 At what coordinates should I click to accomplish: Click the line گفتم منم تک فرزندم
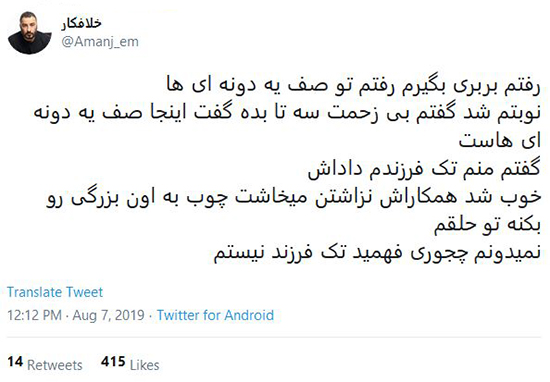pos(424,169)
